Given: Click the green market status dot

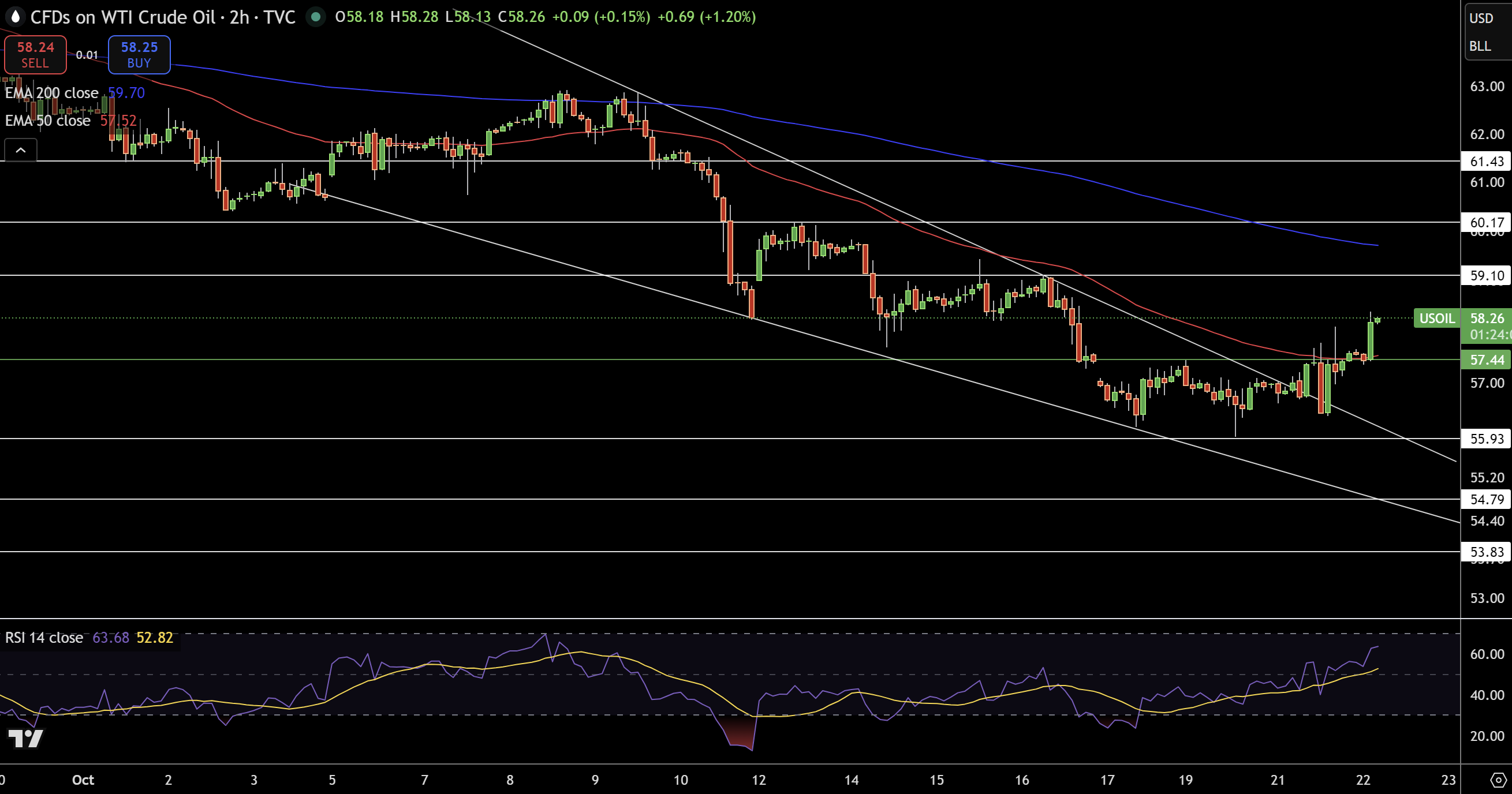Looking at the screenshot, I should (316, 16).
